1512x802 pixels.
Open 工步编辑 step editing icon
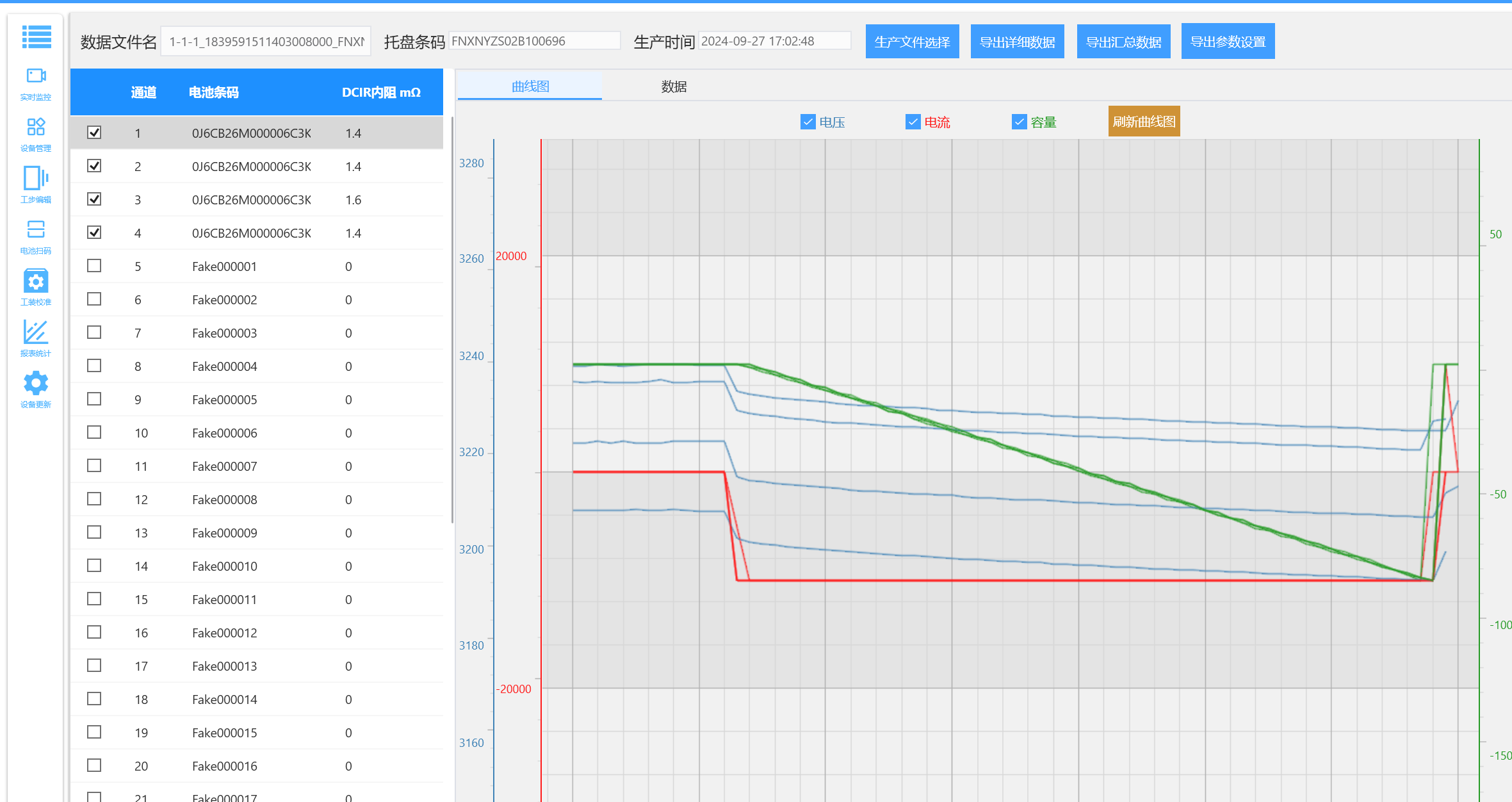pyautogui.click(x=36, y=178)
